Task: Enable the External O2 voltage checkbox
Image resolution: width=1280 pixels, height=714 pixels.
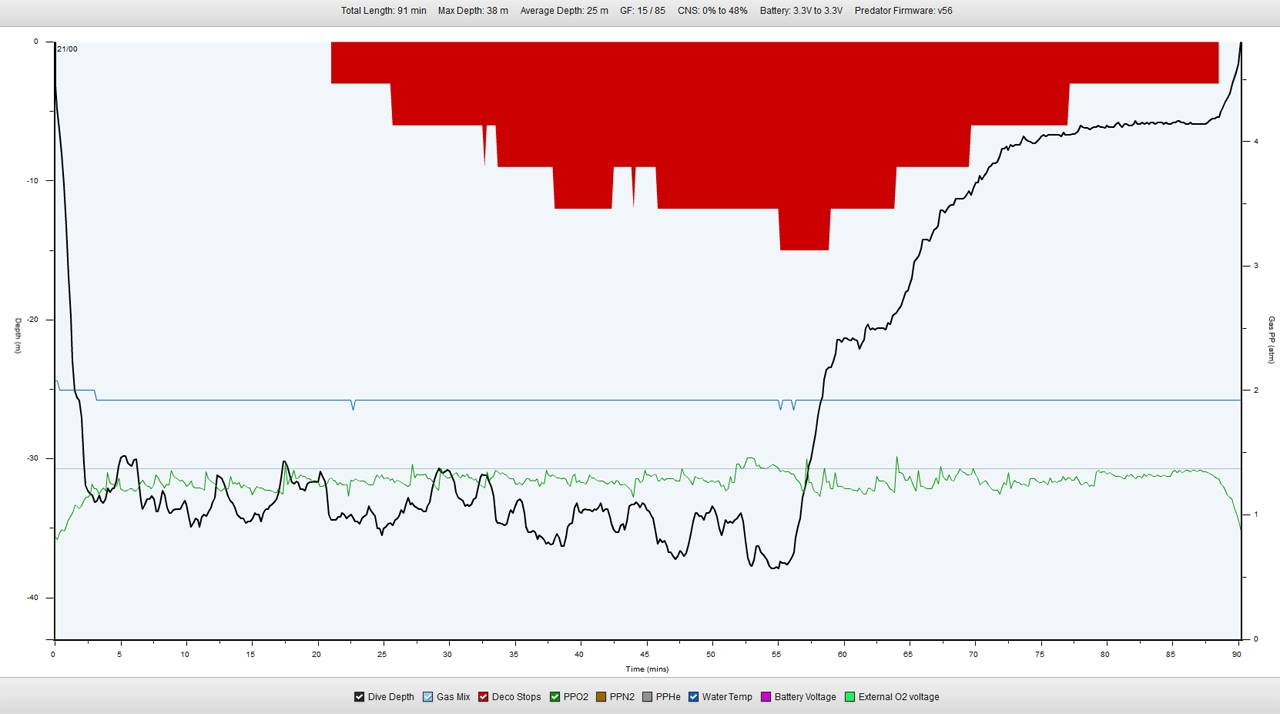Action: pos(851,697)
